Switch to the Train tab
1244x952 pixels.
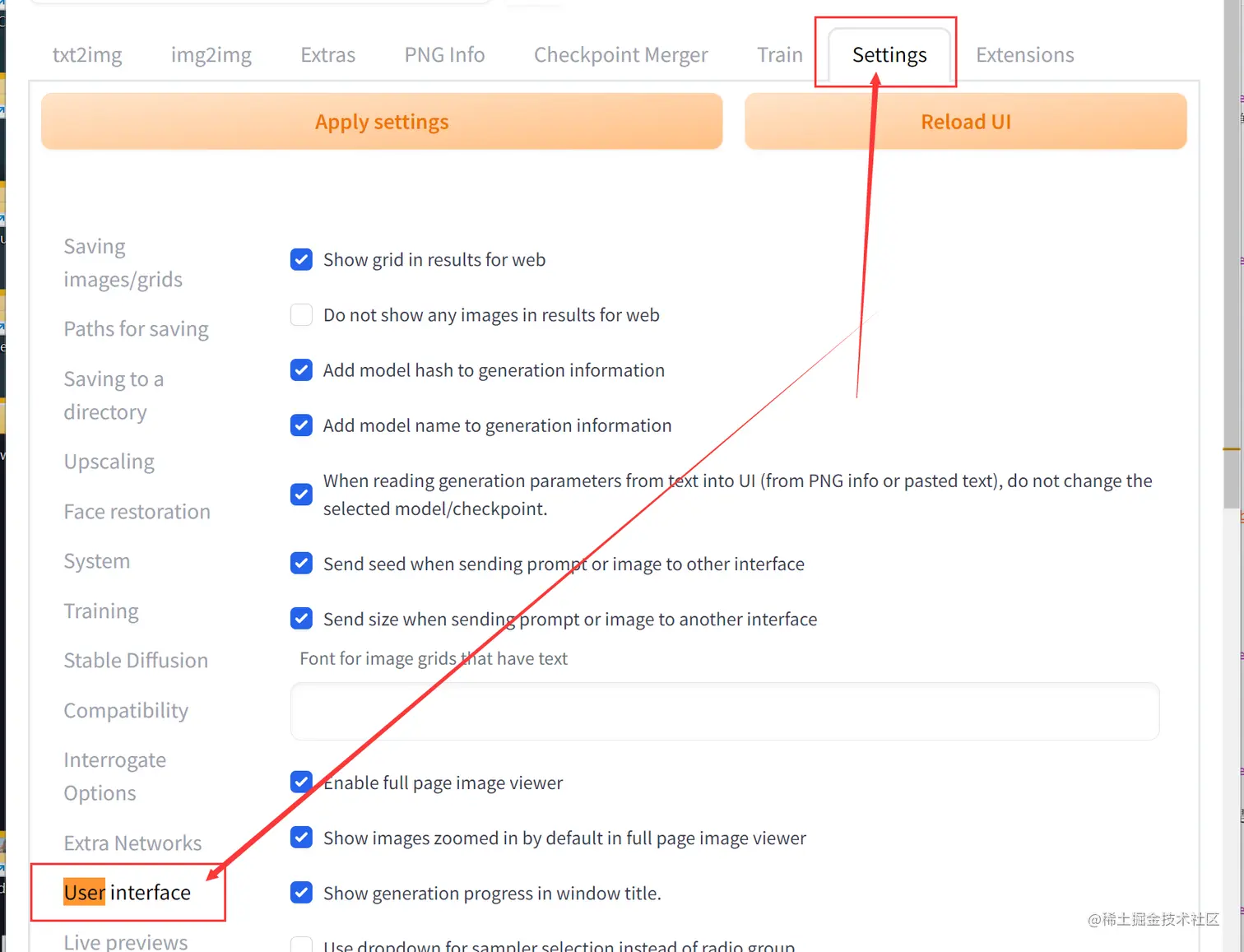pos(779,54)
